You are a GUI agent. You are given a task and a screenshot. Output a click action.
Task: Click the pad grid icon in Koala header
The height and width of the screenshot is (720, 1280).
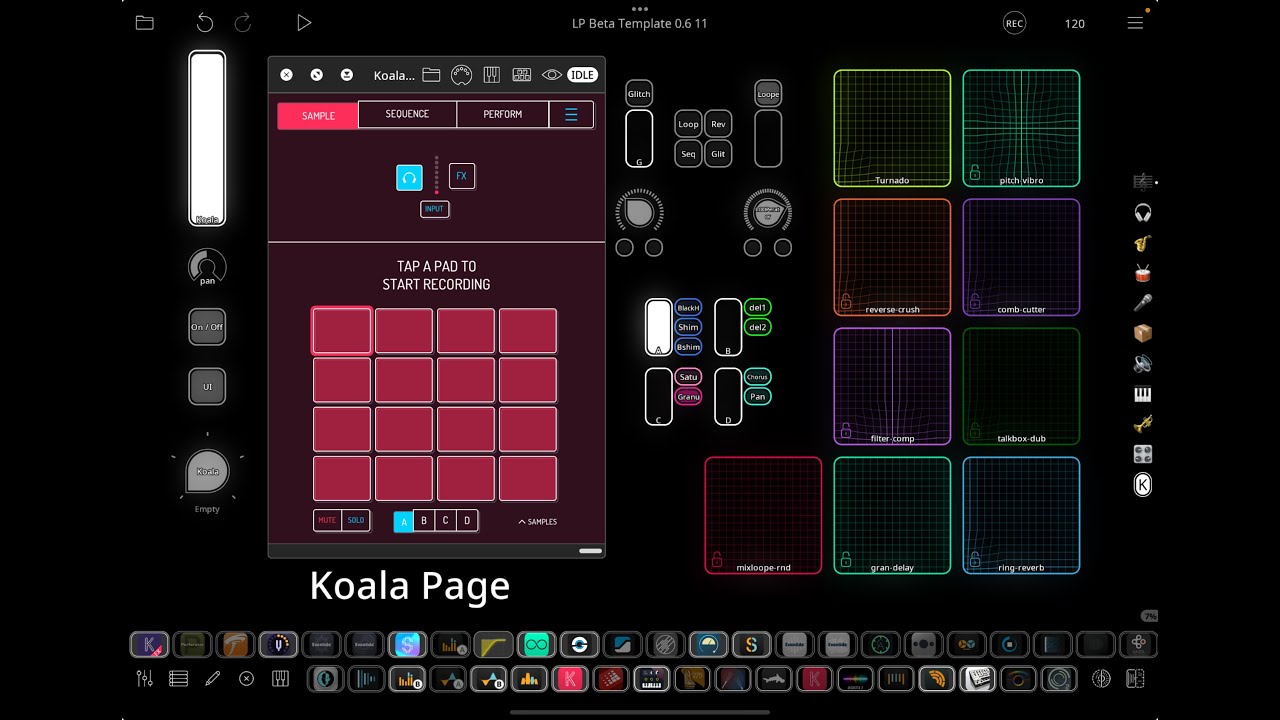[x=521, y=75]
